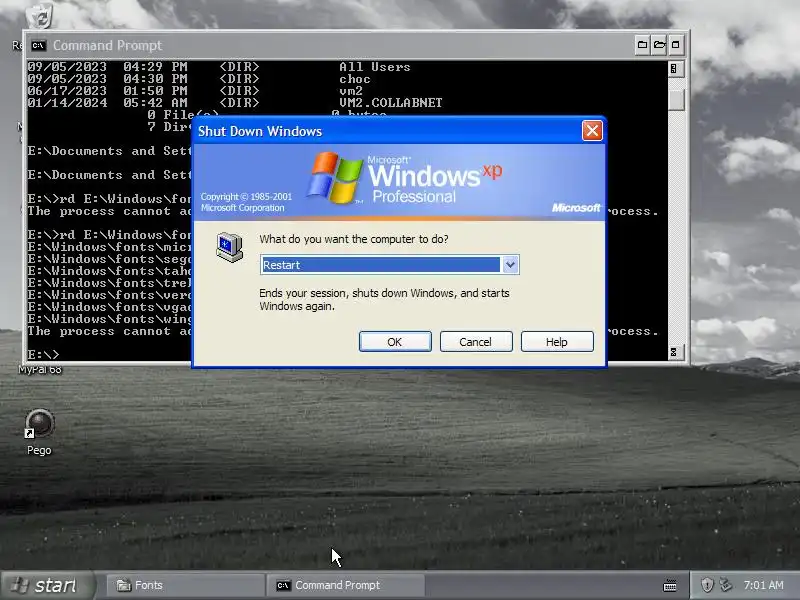Click Command Prompt scrollbar down arrow
Screen dimensions: 800x600
pyautogui.click(x=674, y=352)
